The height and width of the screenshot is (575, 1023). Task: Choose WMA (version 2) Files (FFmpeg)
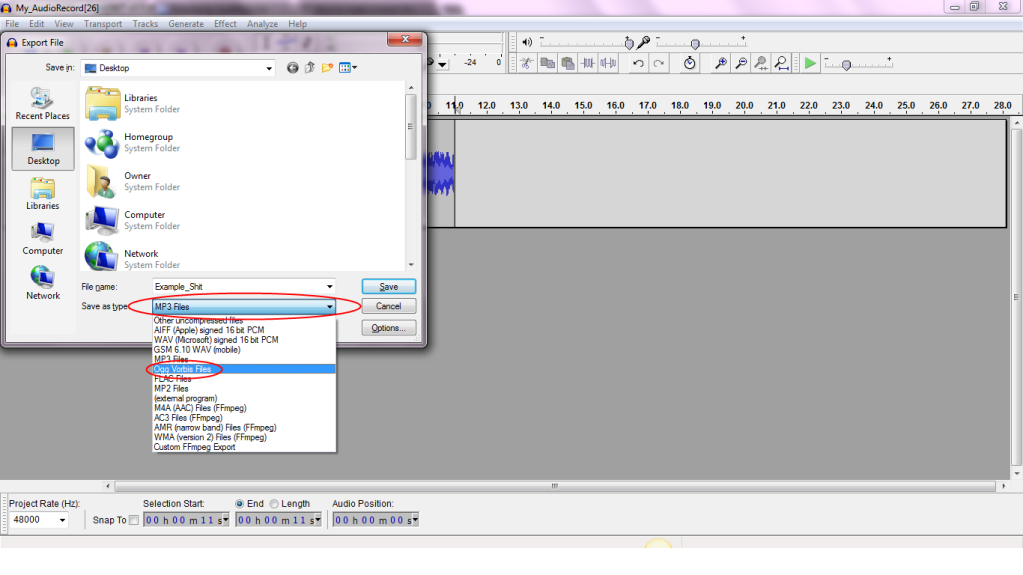(244, 438)
